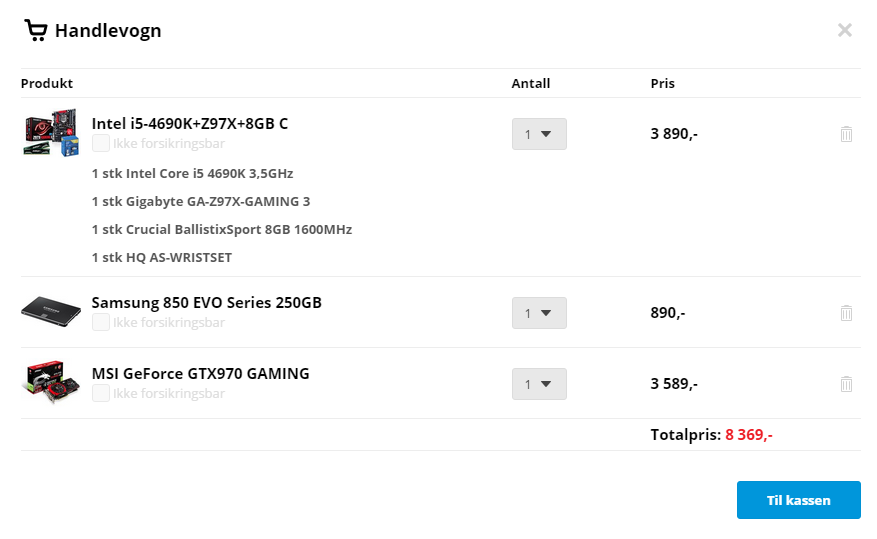Toggle insurance checkbox for Intel i5-4690K bundle

101,143
